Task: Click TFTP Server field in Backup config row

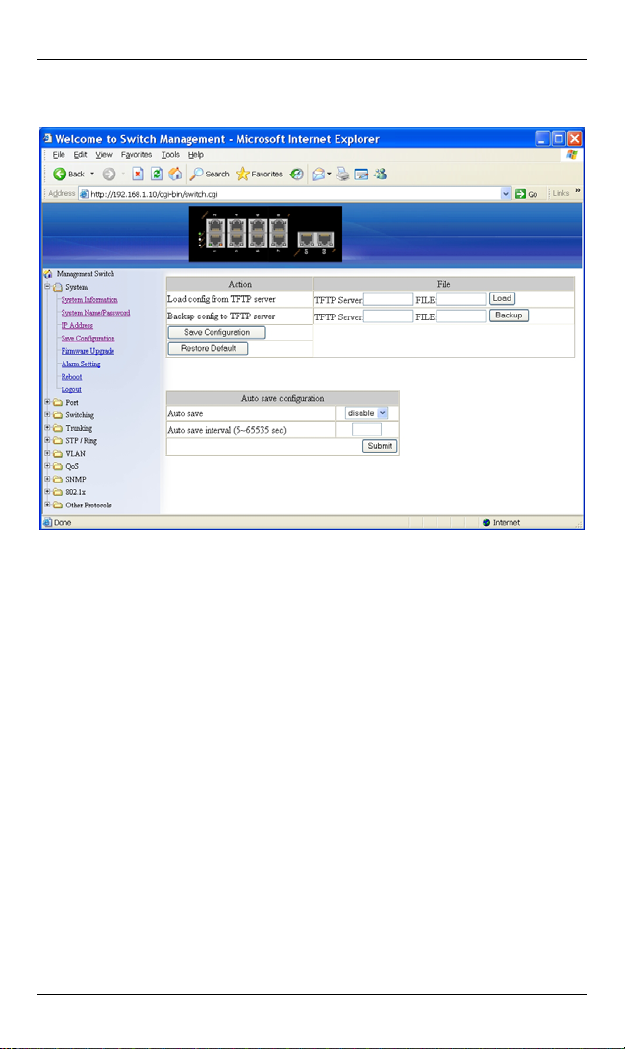Action: click(x=388, y=316)
